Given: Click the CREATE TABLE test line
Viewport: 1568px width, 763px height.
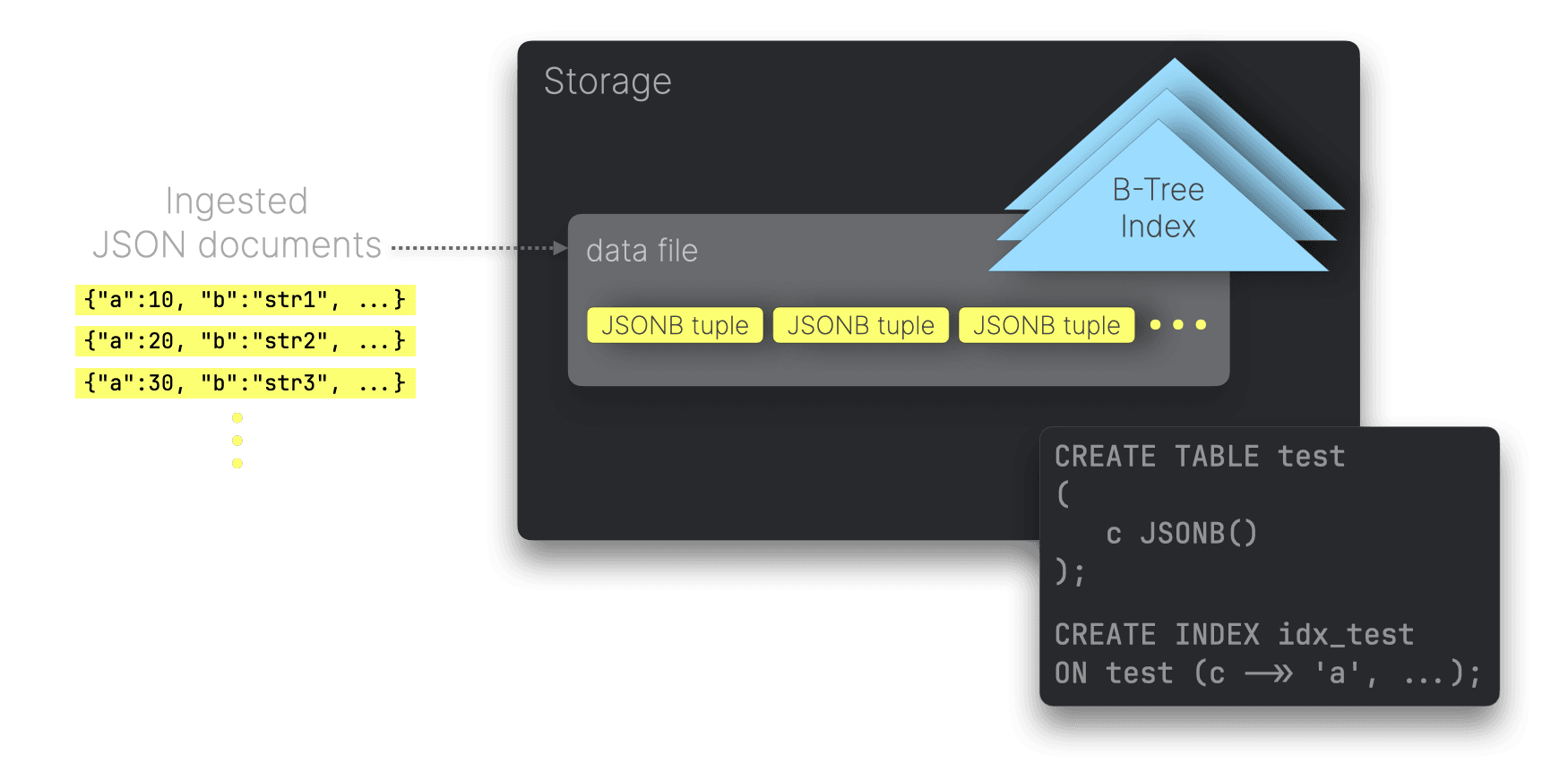Looking at the screenshot, I should [1200, 457].
